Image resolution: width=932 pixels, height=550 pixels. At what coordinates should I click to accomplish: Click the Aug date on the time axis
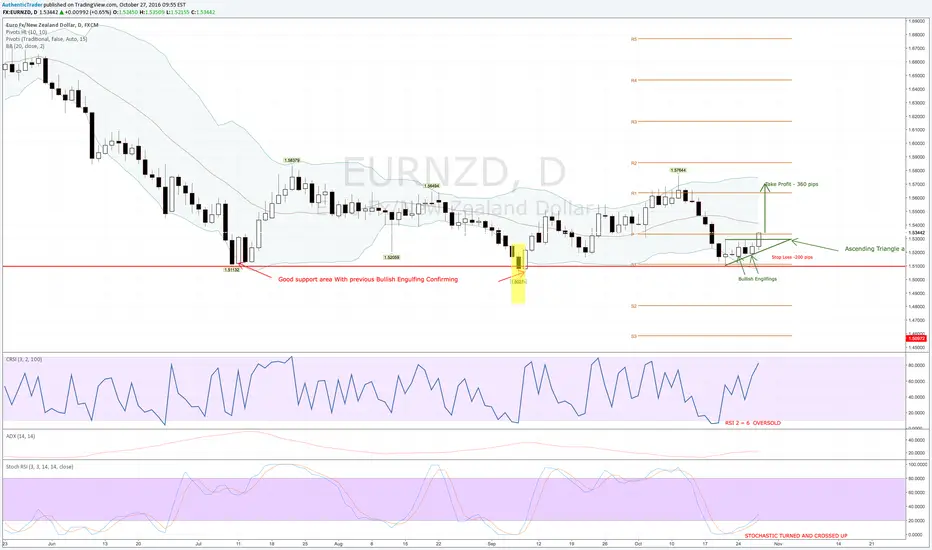point(339,543)
